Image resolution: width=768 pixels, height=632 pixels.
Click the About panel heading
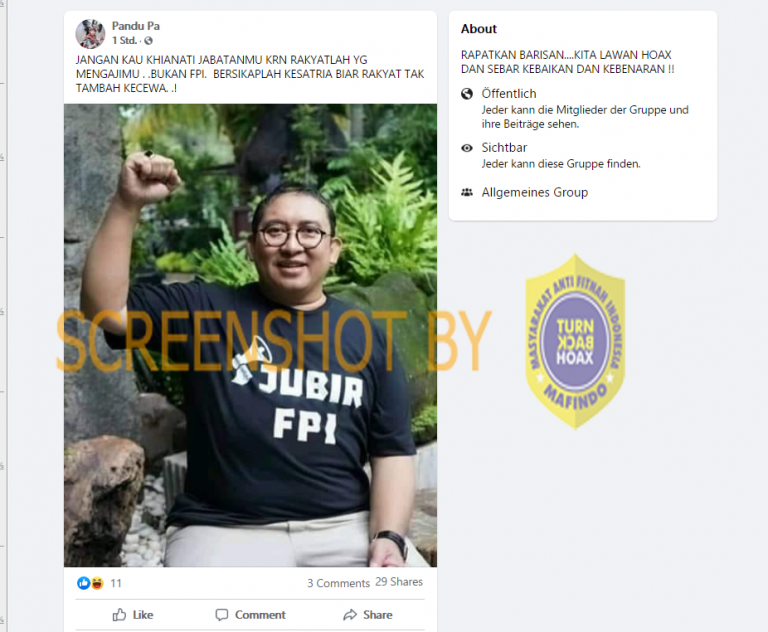[479, 29]
